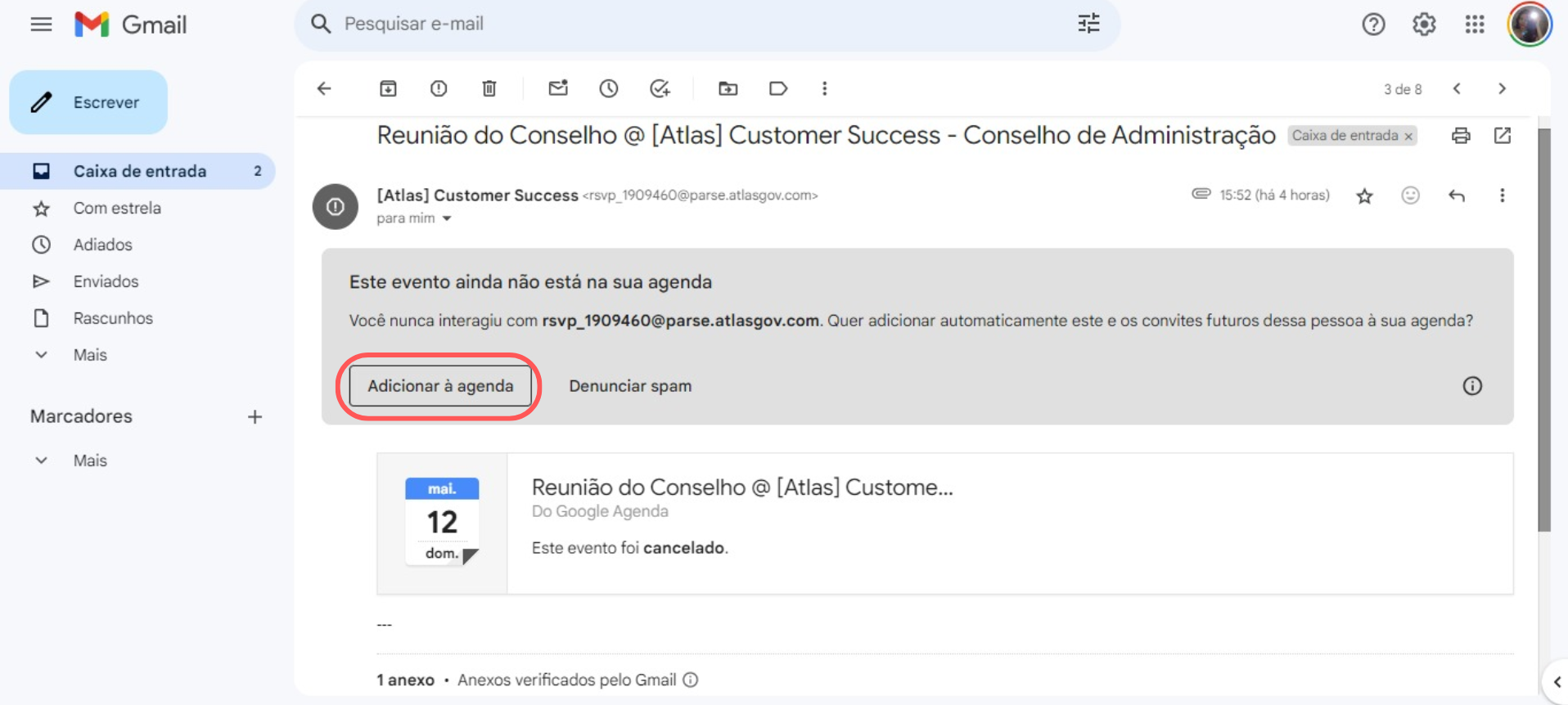The width and height of the screenshot is (1568, 705).
Task: Go to newer email arrow
Action: (x=1457, y=88)
